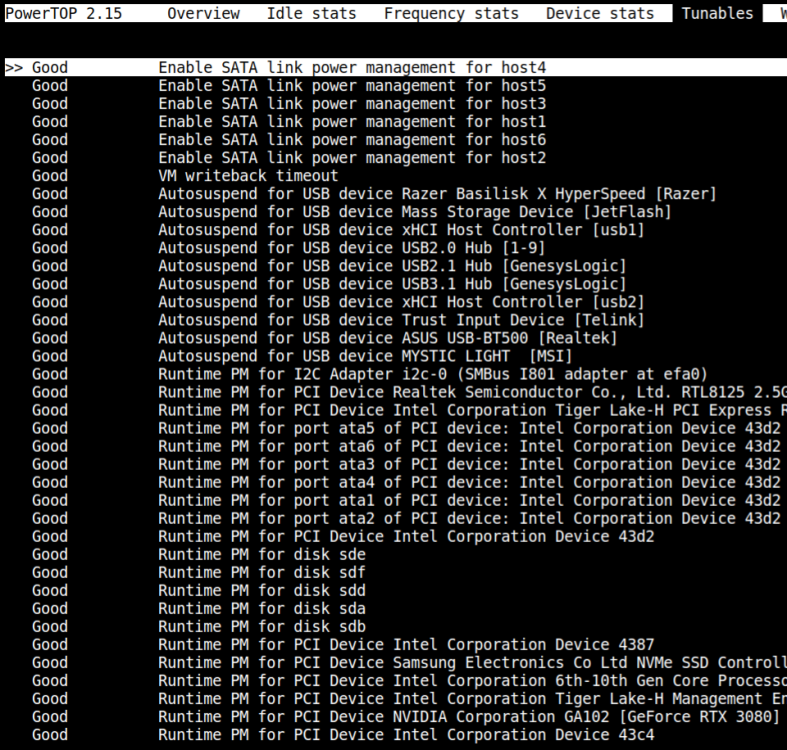Select Runtime PM for disk sde
The image size is (787, 750).
(199, 555)
